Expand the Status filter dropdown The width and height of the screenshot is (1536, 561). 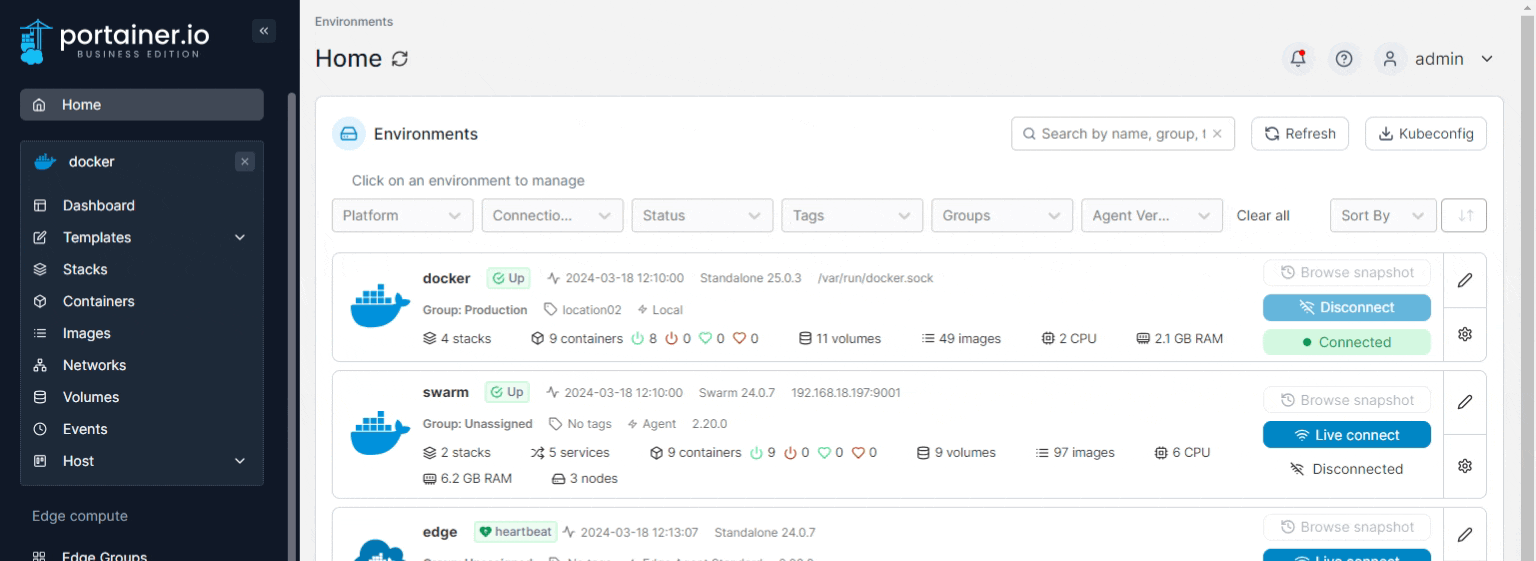point(702,215)
